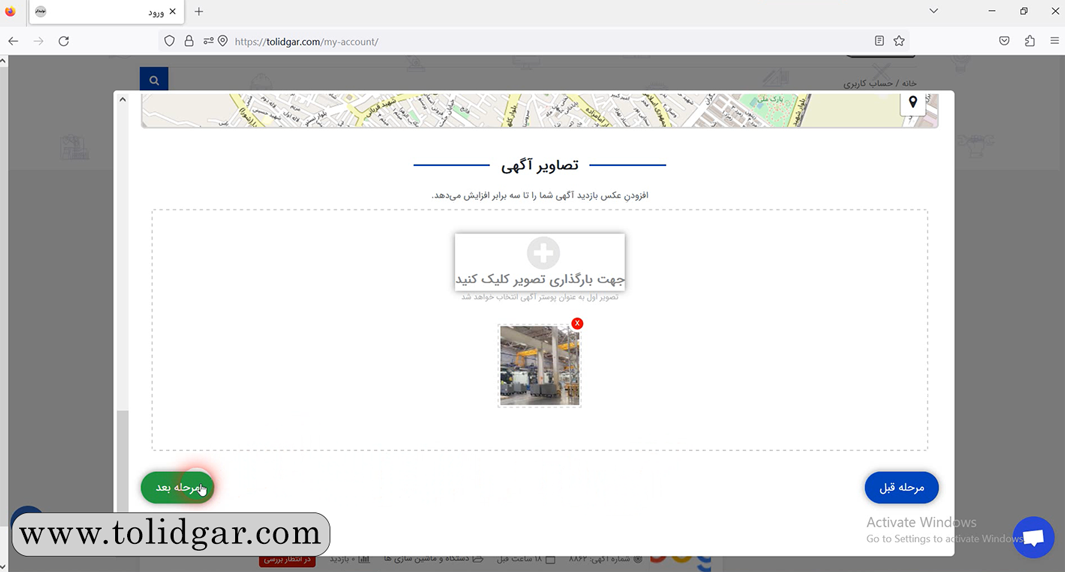Go back in browser history

[13, 41]
